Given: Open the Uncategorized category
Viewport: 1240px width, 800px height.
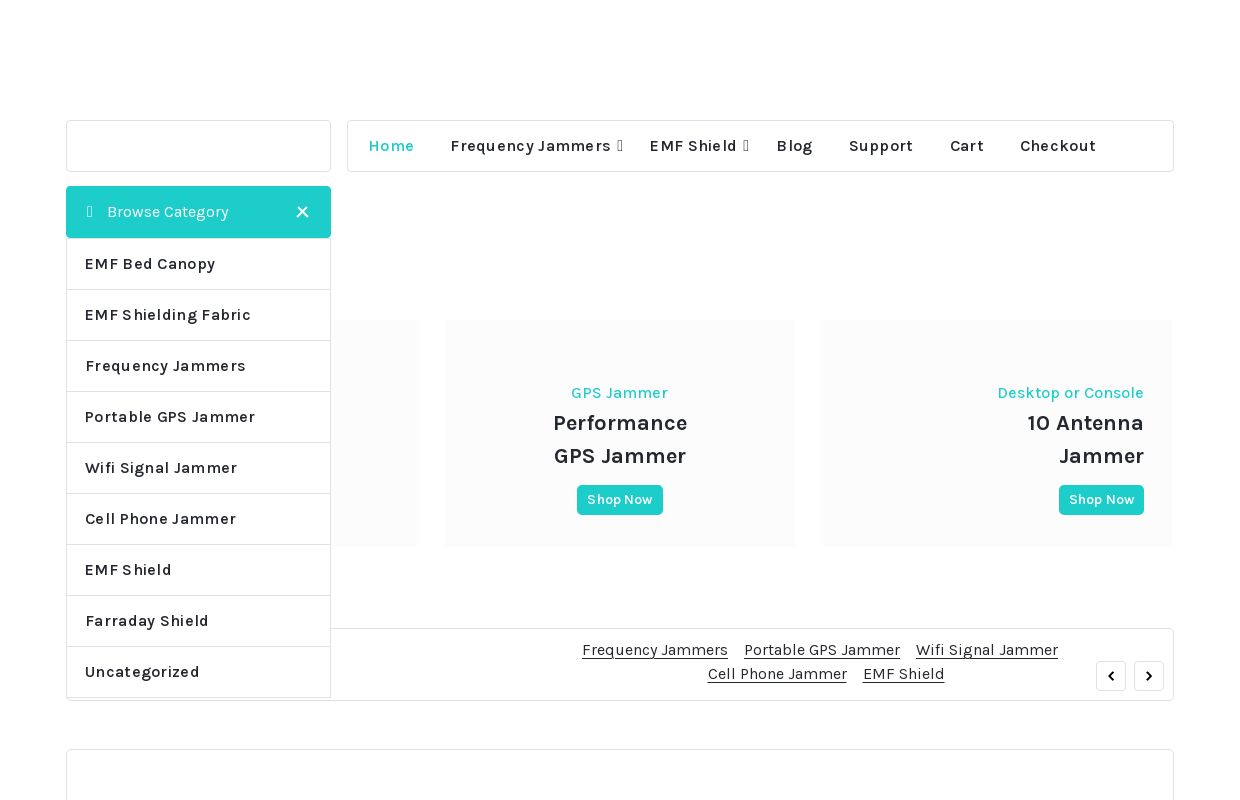Looking at the screenshot, I should point(142,672).
